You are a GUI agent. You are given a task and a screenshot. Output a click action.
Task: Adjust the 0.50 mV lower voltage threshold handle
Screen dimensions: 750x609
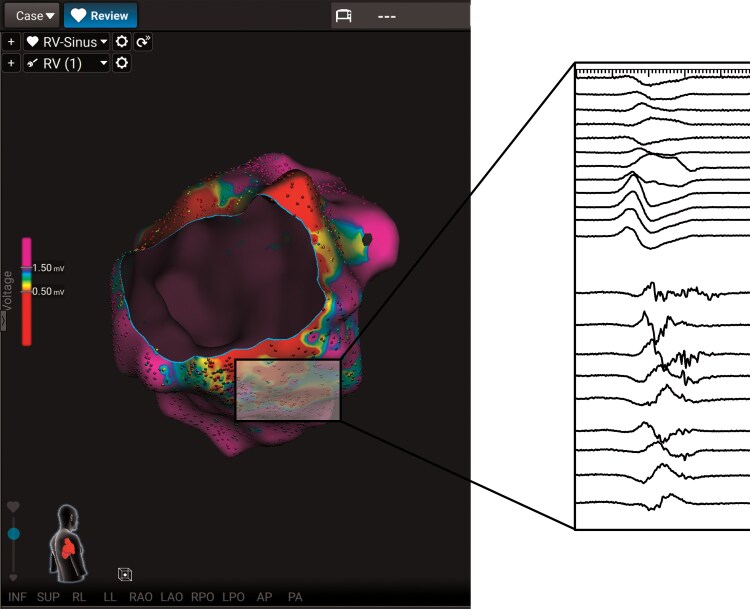(27, 291)
